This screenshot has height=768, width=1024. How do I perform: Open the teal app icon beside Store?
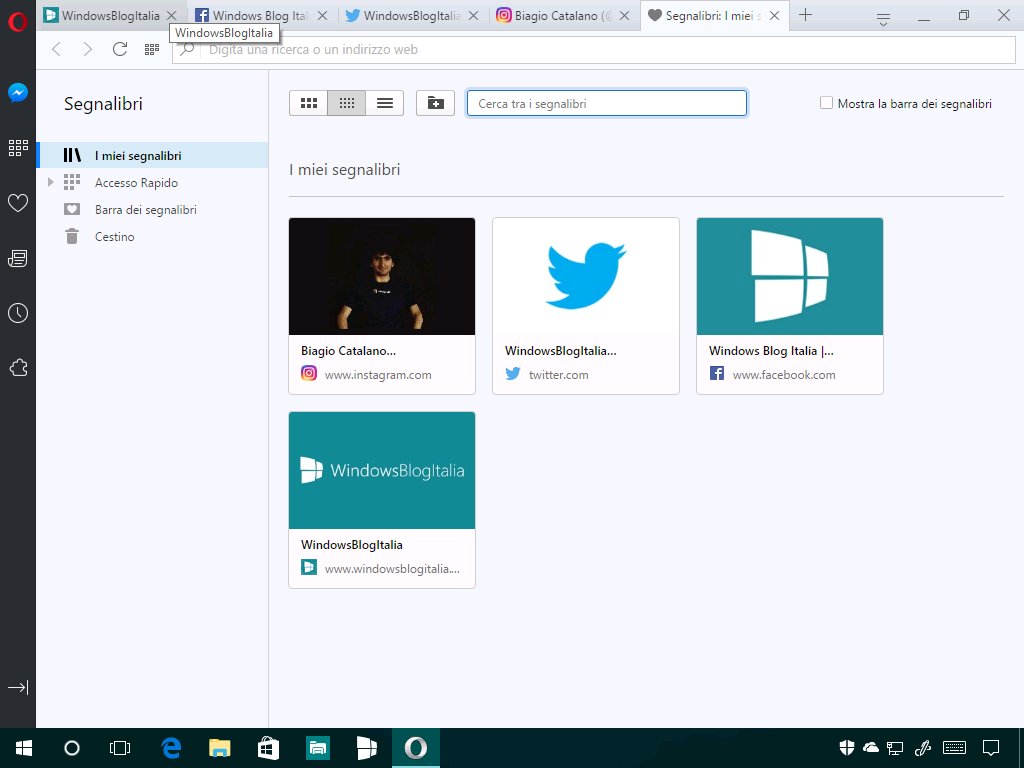pos(317,748)
